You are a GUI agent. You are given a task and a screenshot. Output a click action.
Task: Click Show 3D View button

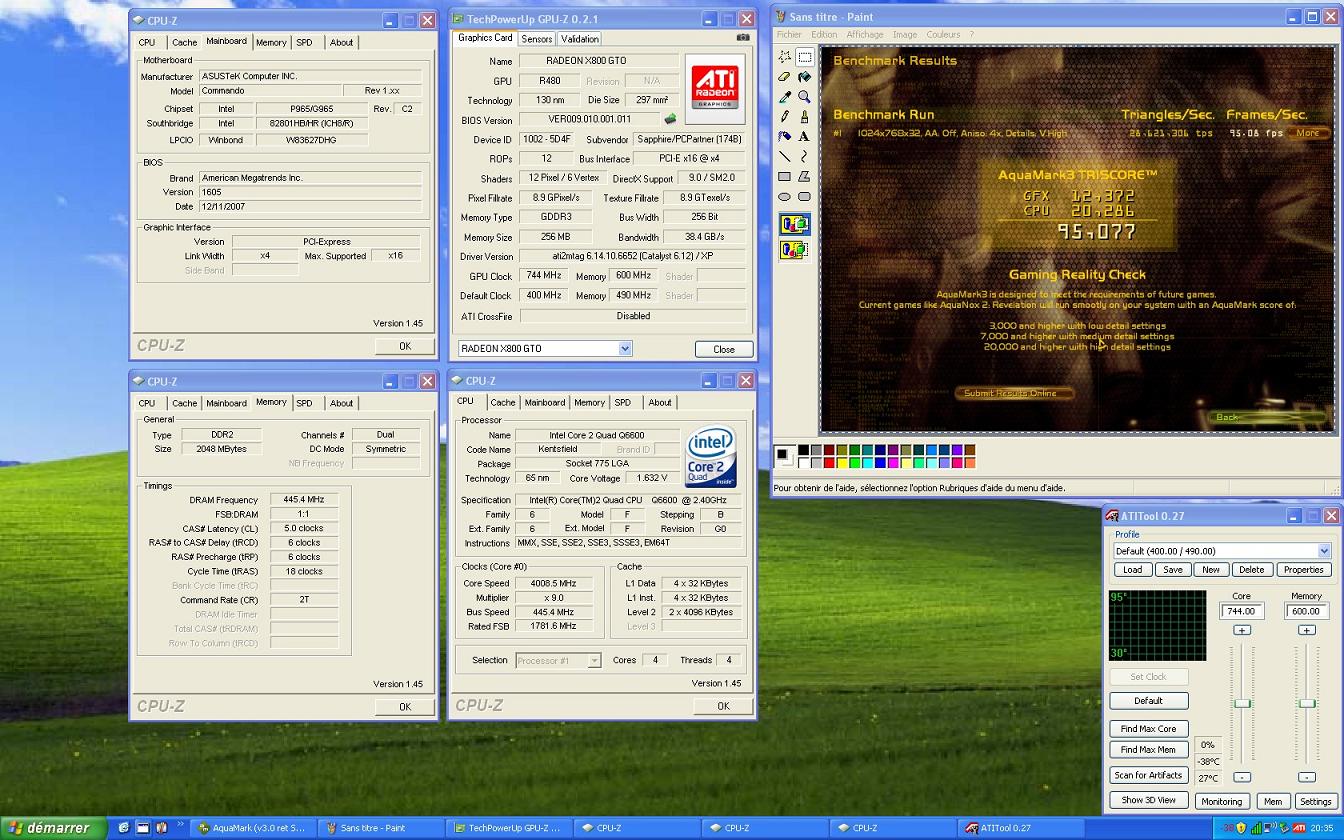click(1148, 800)
